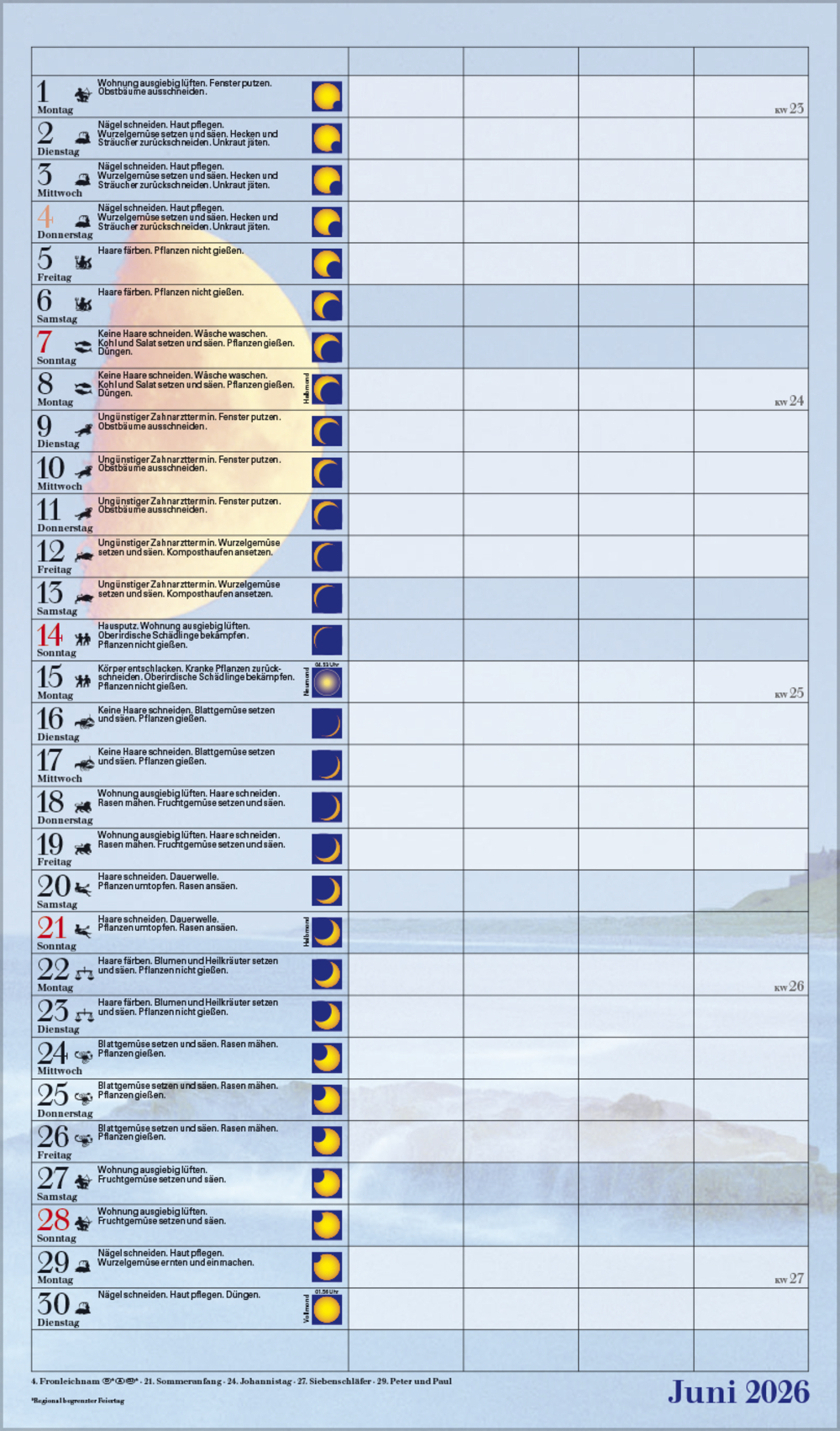Click the Juni 2026 month title
Screen dimensions: 840x1431
pos(738,1392)
